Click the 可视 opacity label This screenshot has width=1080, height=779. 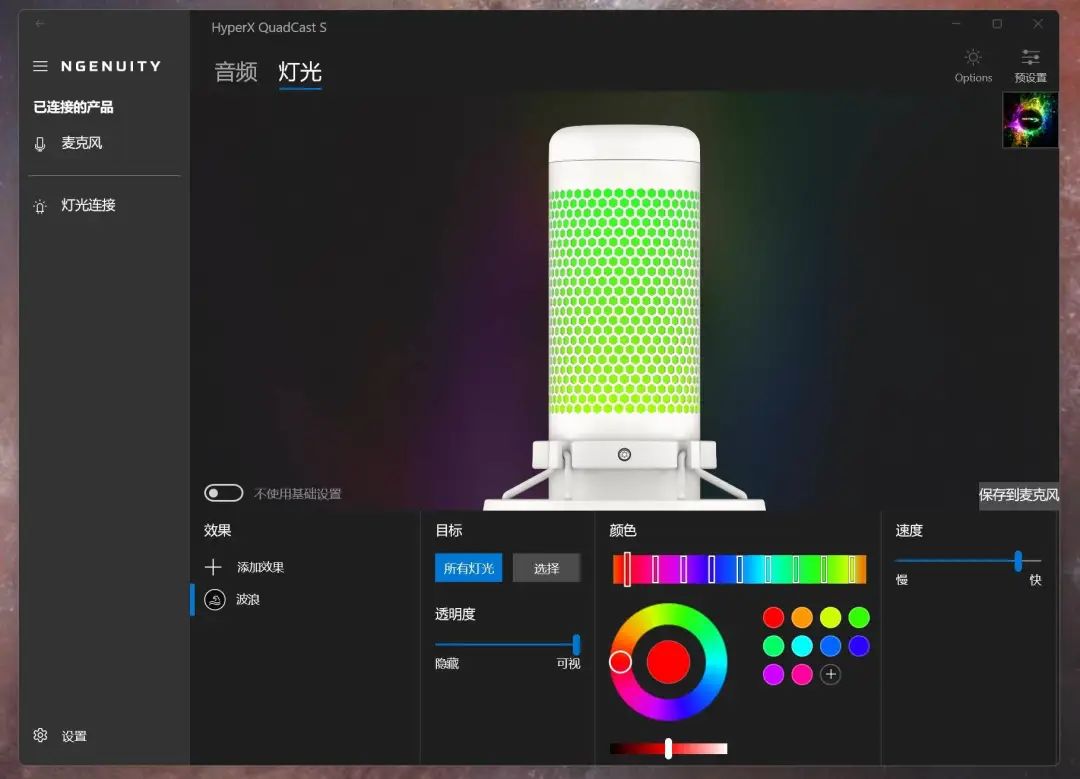pyautogui.click(x=568, y=663)
